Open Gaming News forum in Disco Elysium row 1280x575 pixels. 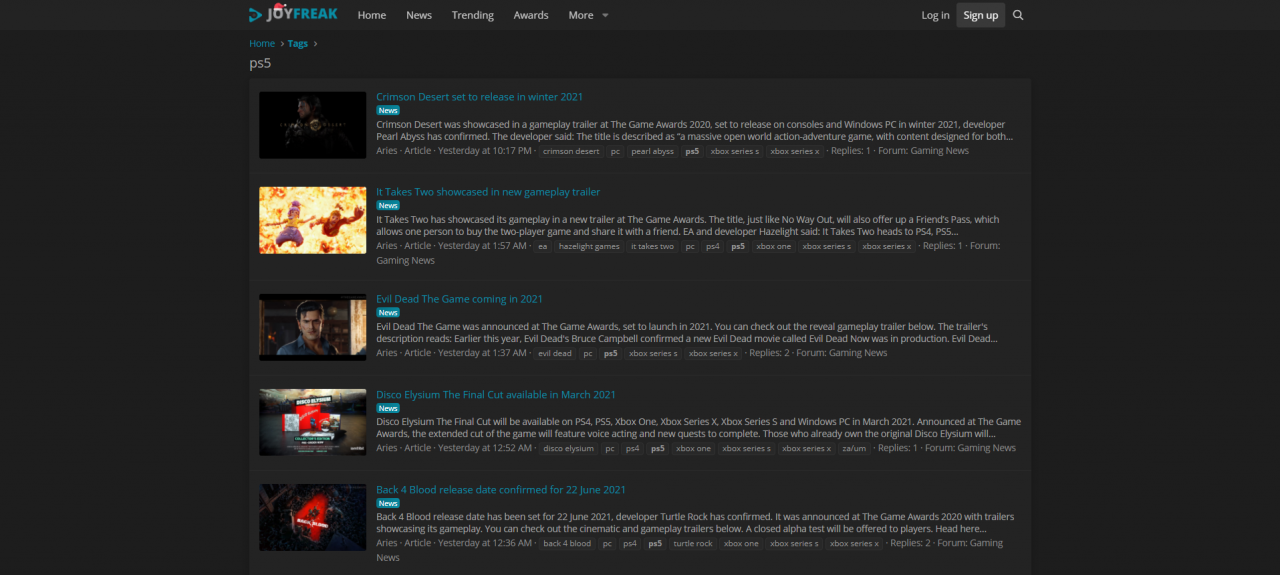point(986,449)
